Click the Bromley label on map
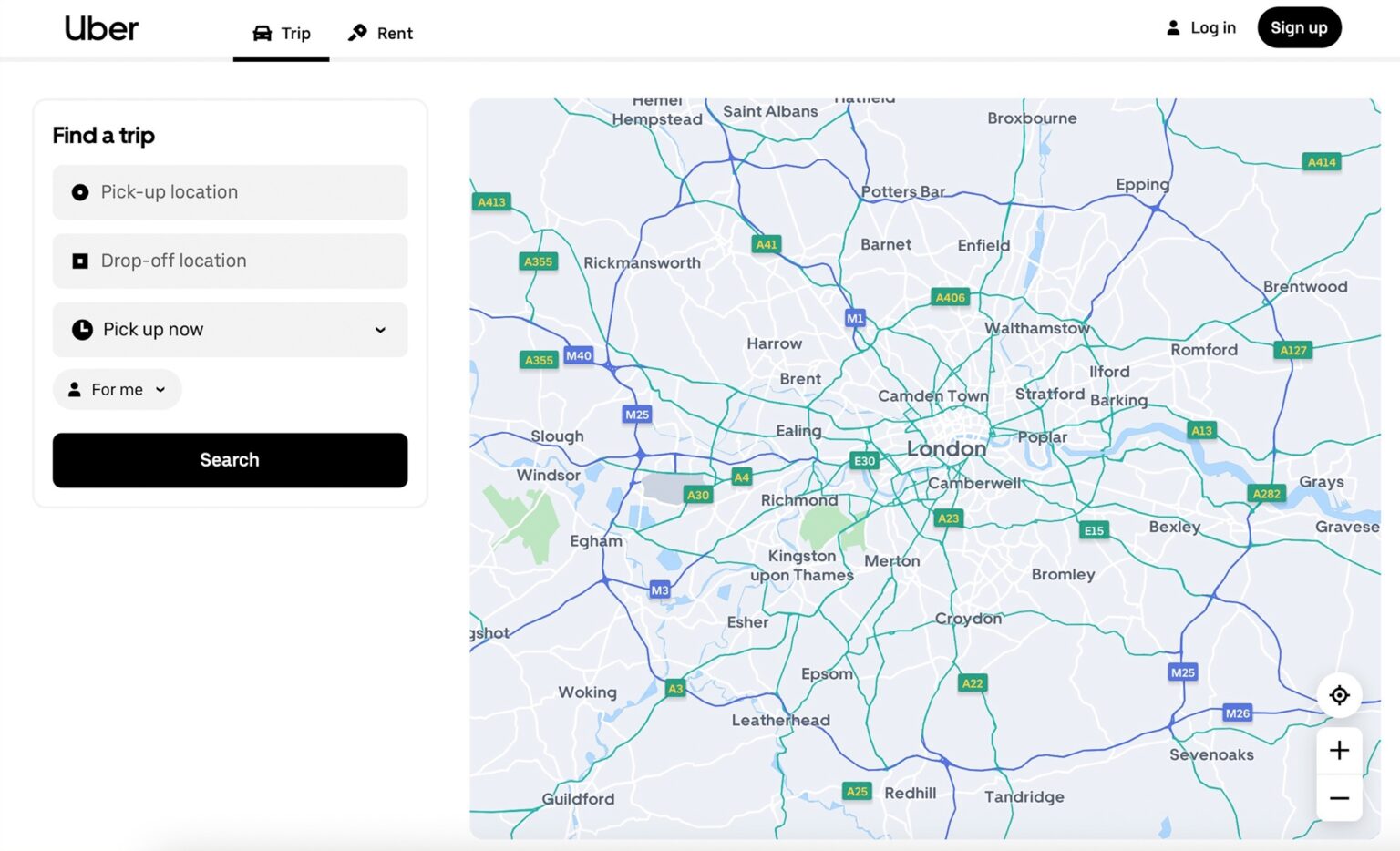The width and height of the screenshot is (1400, 851). (1063, 574)
